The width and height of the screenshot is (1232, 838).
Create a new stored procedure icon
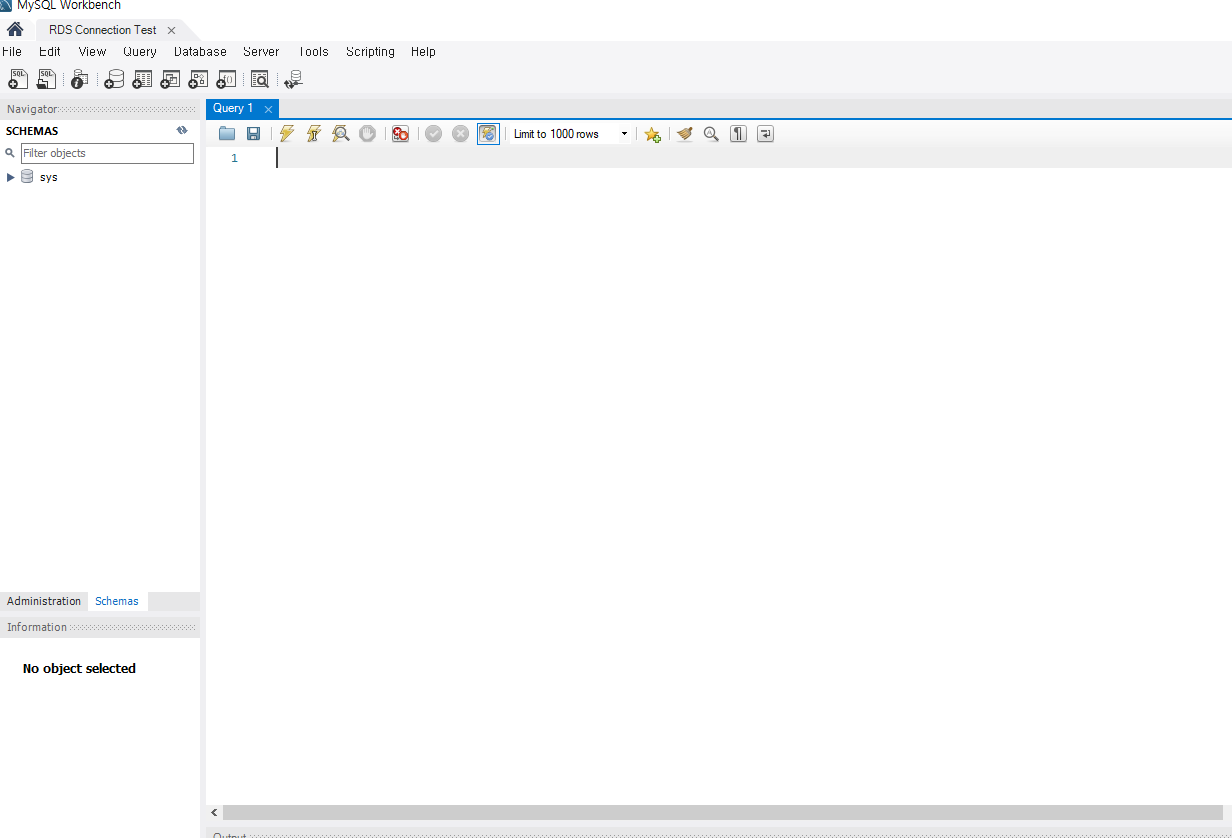click(x=198, y=79)
